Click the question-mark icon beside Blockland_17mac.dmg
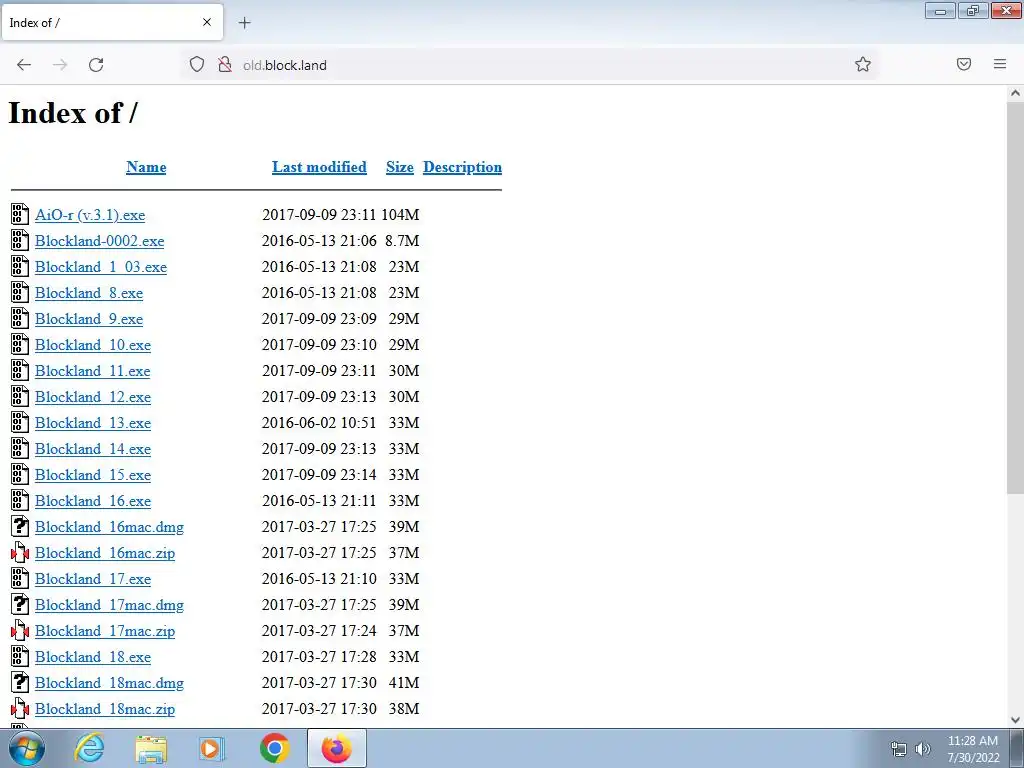The height and width of the screenshot is (768, 1024). tap(20, 604)
